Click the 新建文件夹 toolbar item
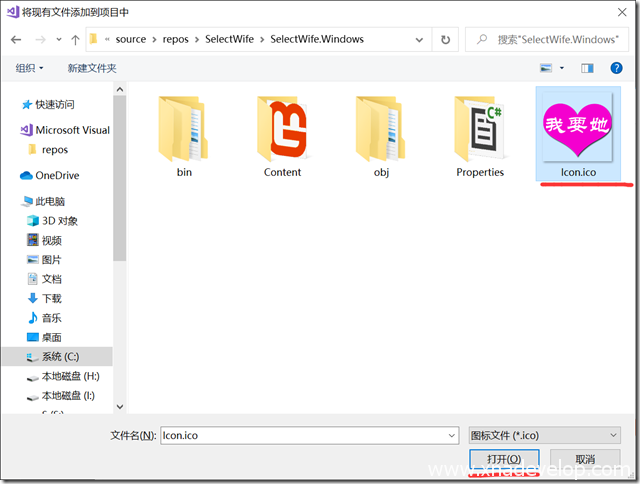Viewport: 640px width, 484px height. tap(92, 68)
